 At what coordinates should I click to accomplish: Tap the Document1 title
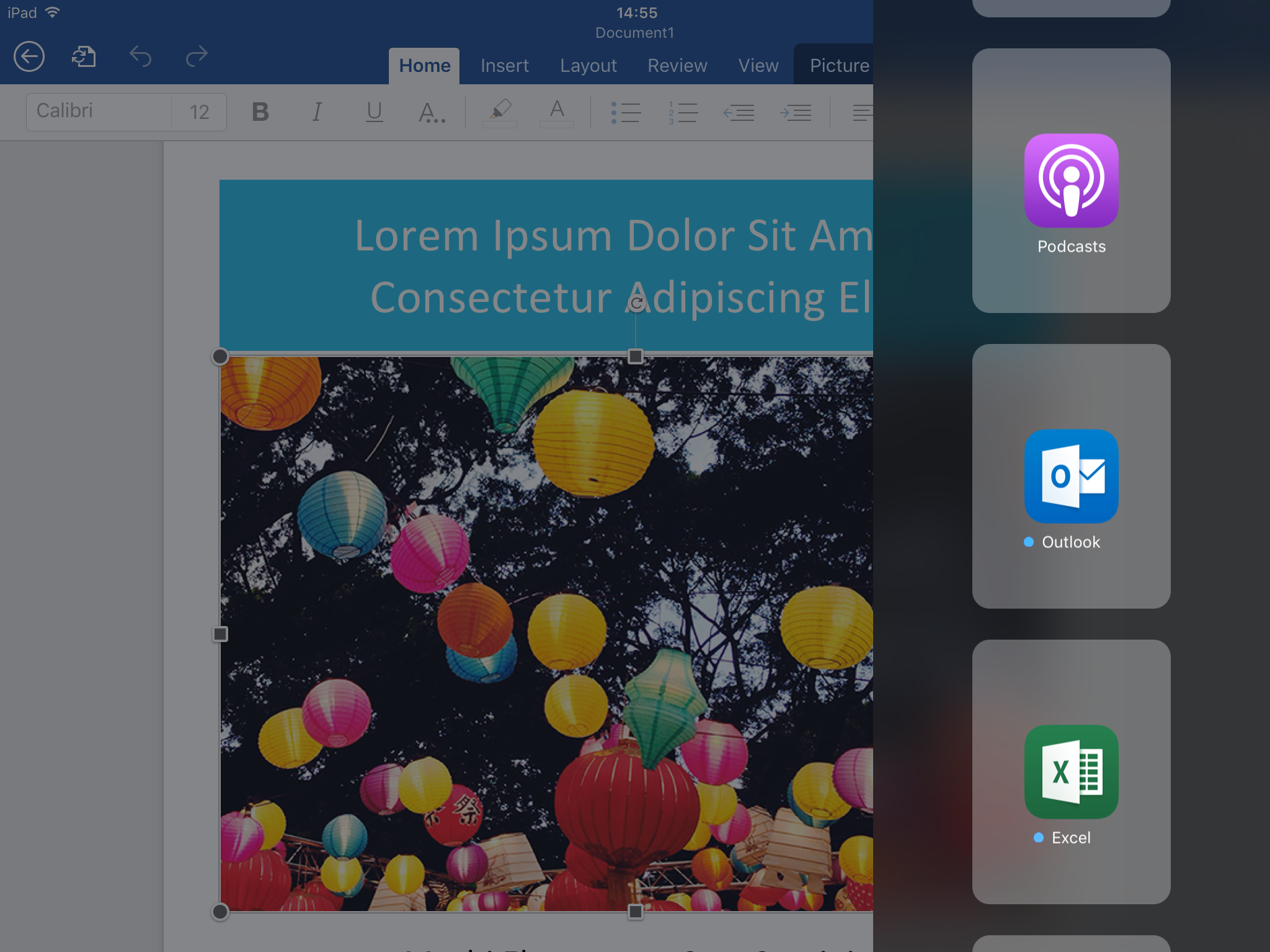(x=634, y=33)
